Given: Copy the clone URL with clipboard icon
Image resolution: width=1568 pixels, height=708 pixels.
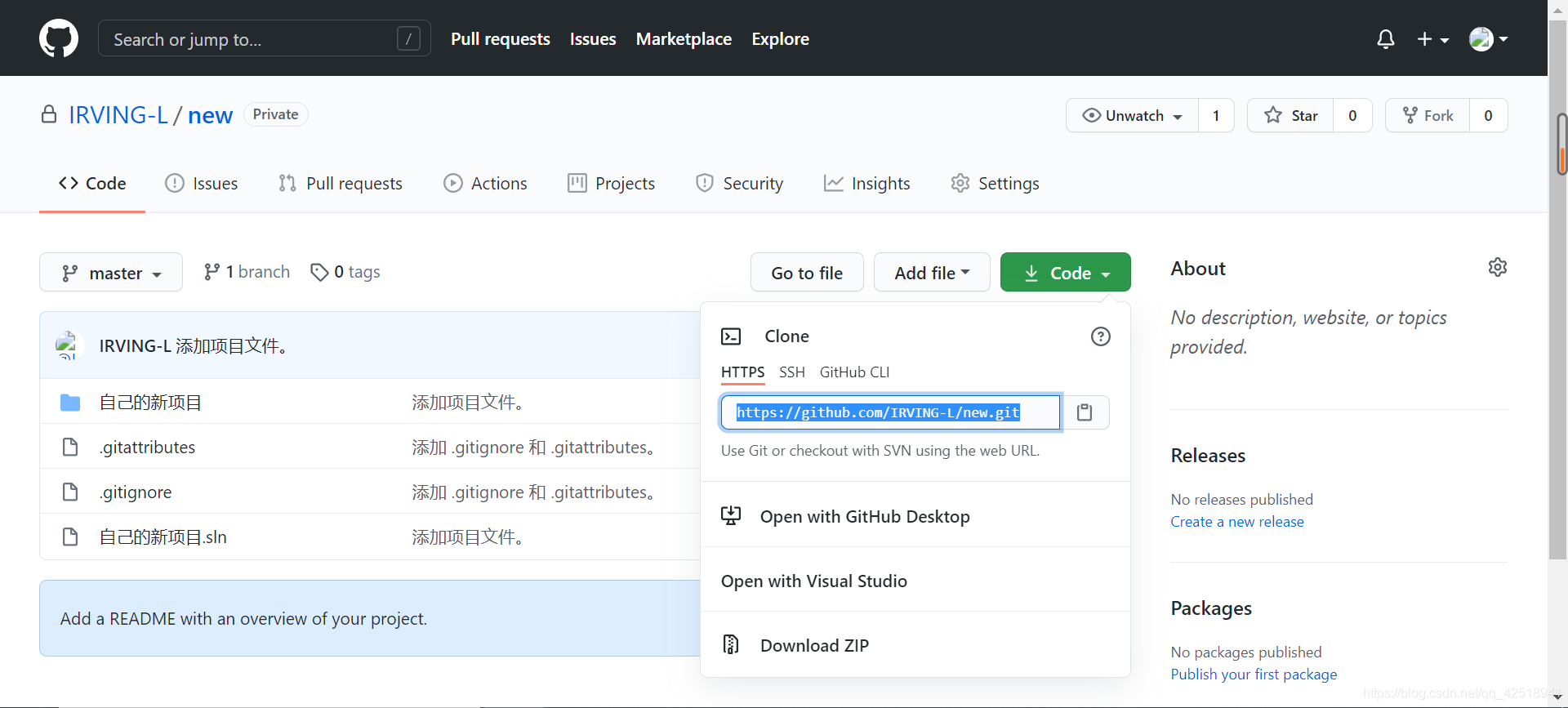Looking at the screenshot, I should (1085, 412).
